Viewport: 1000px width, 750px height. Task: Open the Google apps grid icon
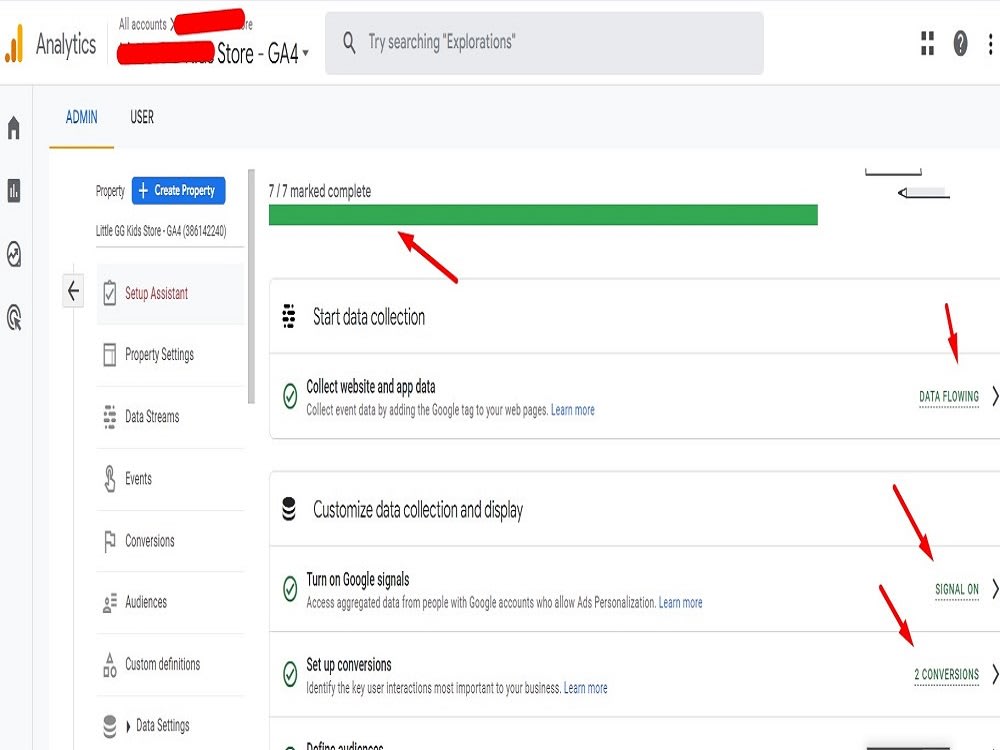pyautogui.click(x=928, y=43)
